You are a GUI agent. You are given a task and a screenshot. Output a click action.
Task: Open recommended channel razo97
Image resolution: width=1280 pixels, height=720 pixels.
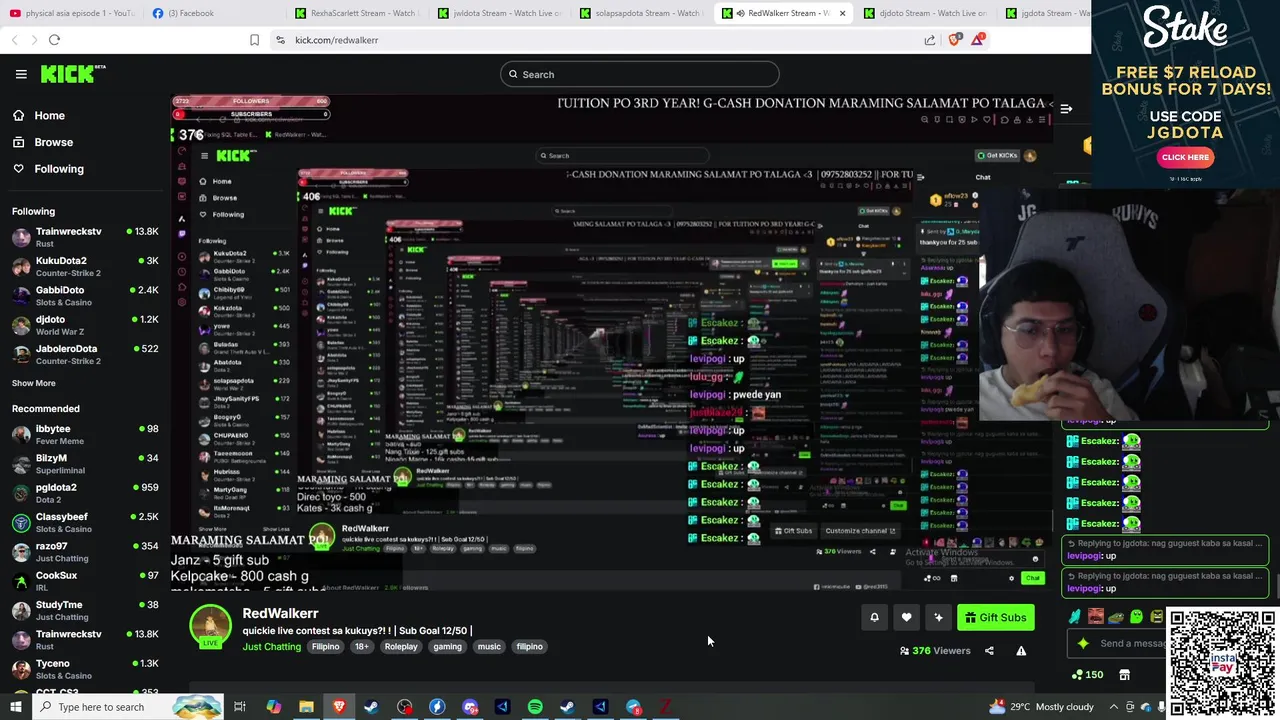(x=85, y=552)
